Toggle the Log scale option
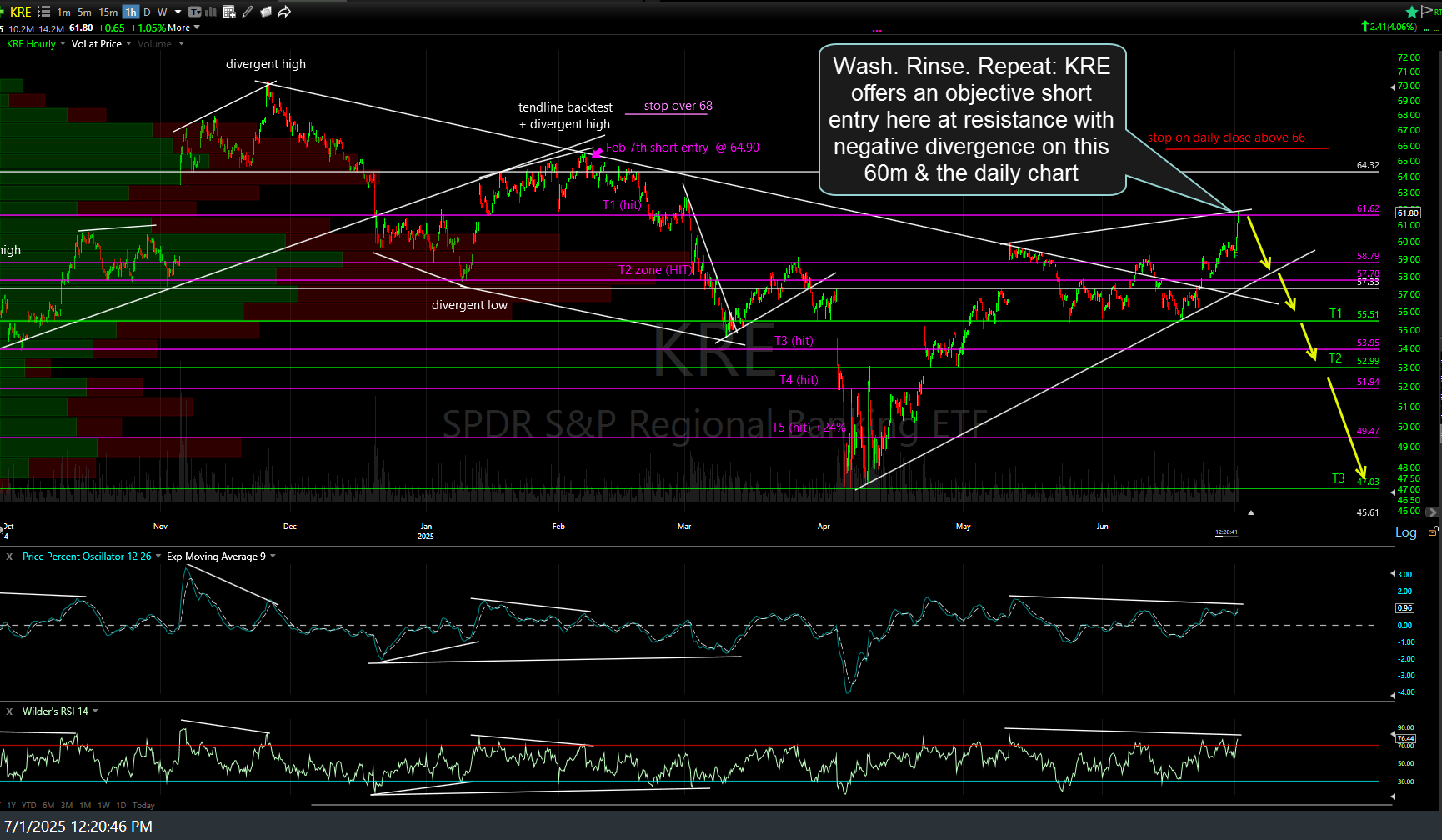The image size is (1442, 840). point(1405,532)
